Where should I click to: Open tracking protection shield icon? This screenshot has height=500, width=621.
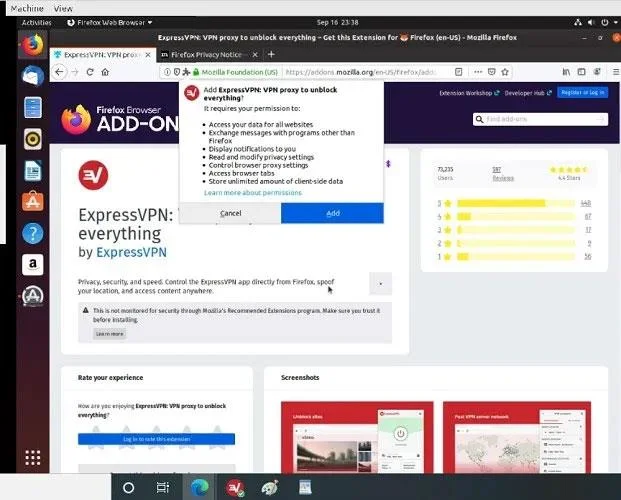click(x=177, y=72)
